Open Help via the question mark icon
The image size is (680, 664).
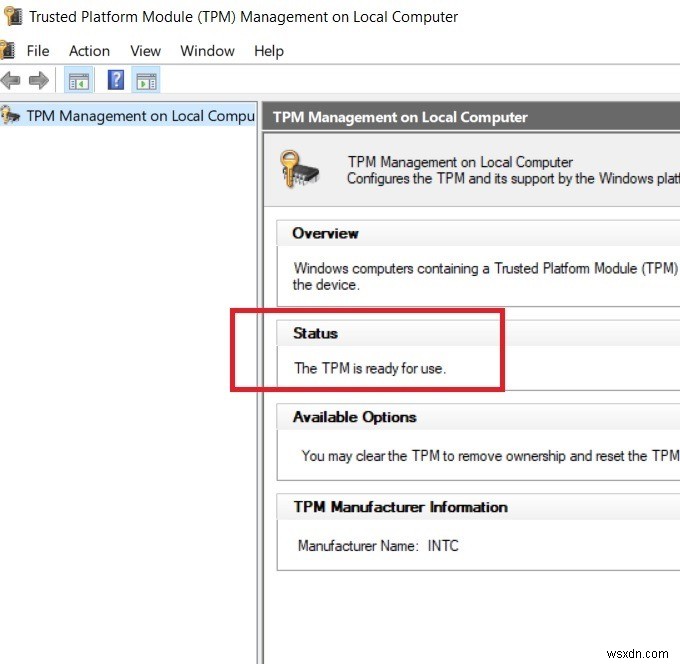click(116, 80)
